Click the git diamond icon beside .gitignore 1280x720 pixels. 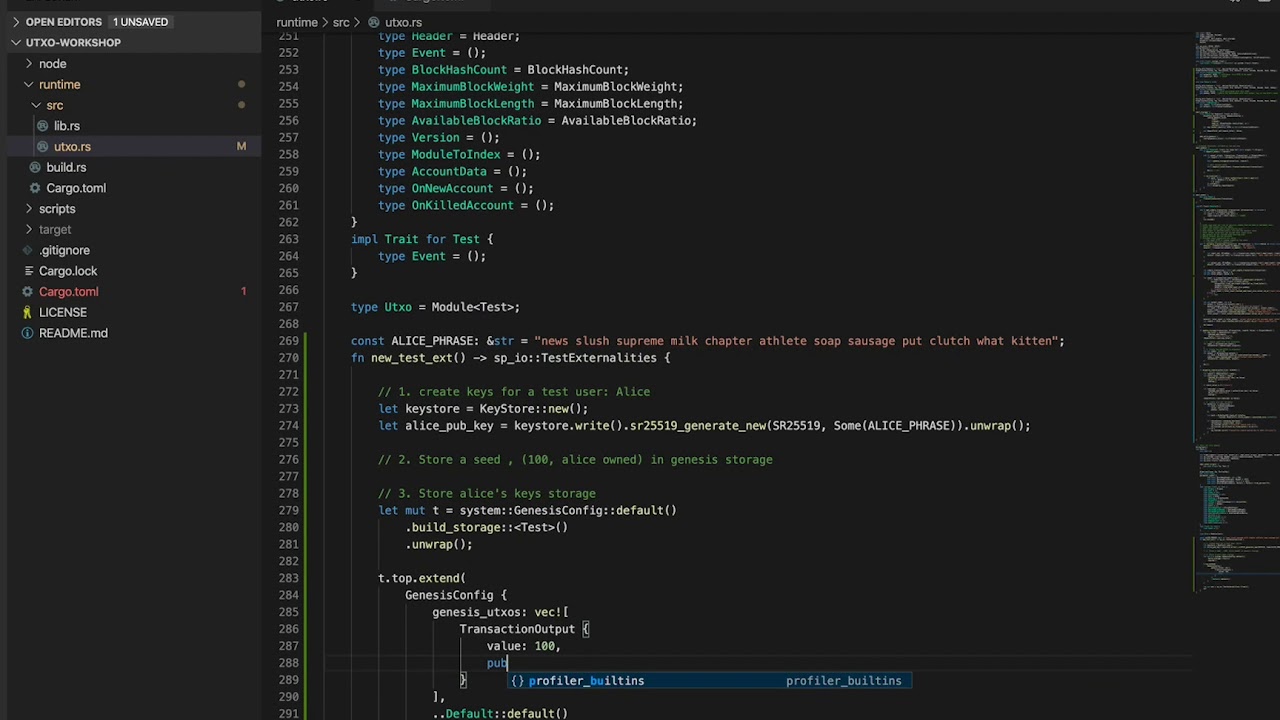[x=29, y=251]
